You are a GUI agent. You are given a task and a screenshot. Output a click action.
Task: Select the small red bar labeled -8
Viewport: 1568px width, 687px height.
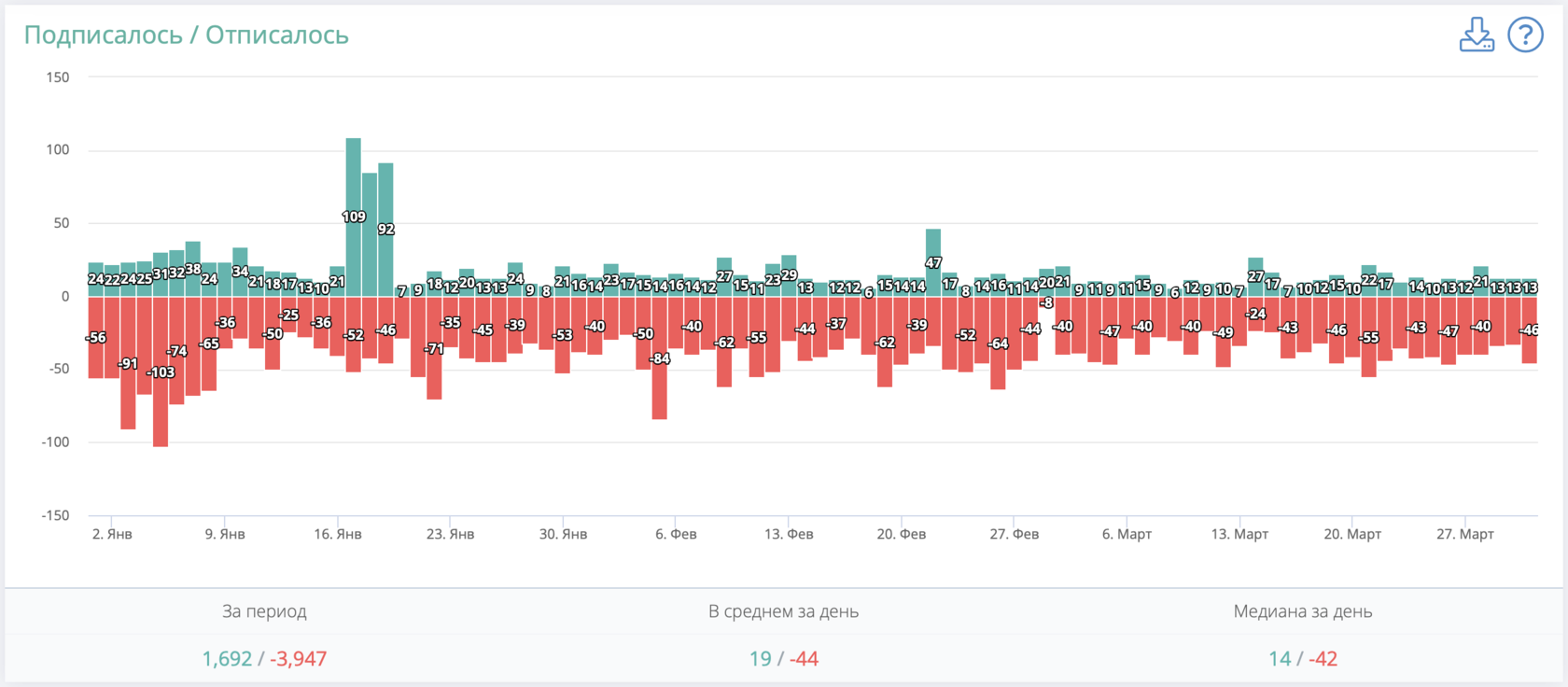tap(1046, 302)
